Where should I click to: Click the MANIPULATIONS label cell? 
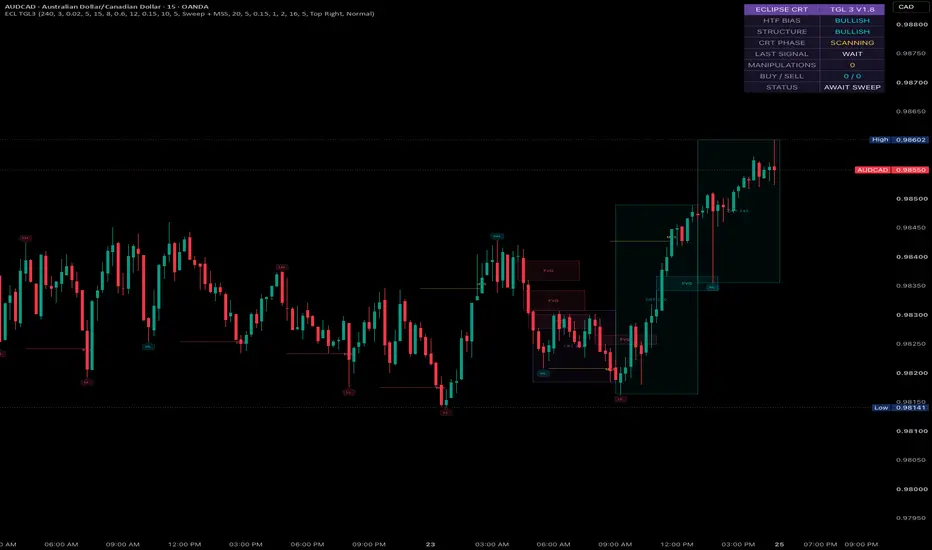point(781,65)
